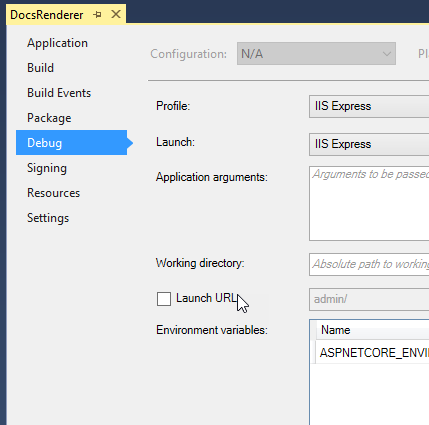Go to Build Events page

pyautogui.click(x=59, y=93)
